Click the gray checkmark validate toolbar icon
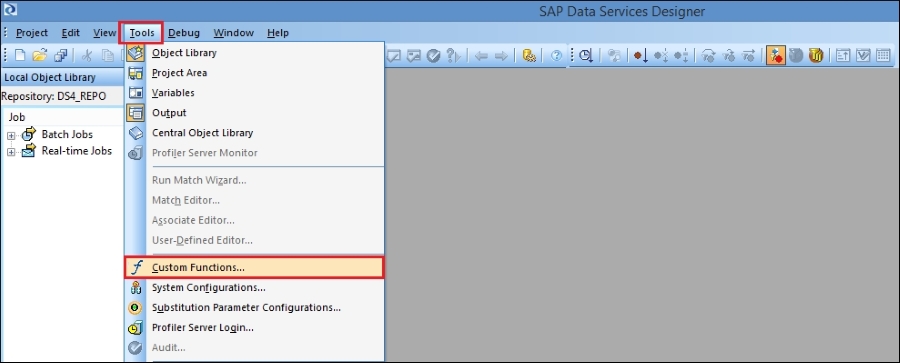This screenshot has width=900, height=363. [x=433, y=55]
